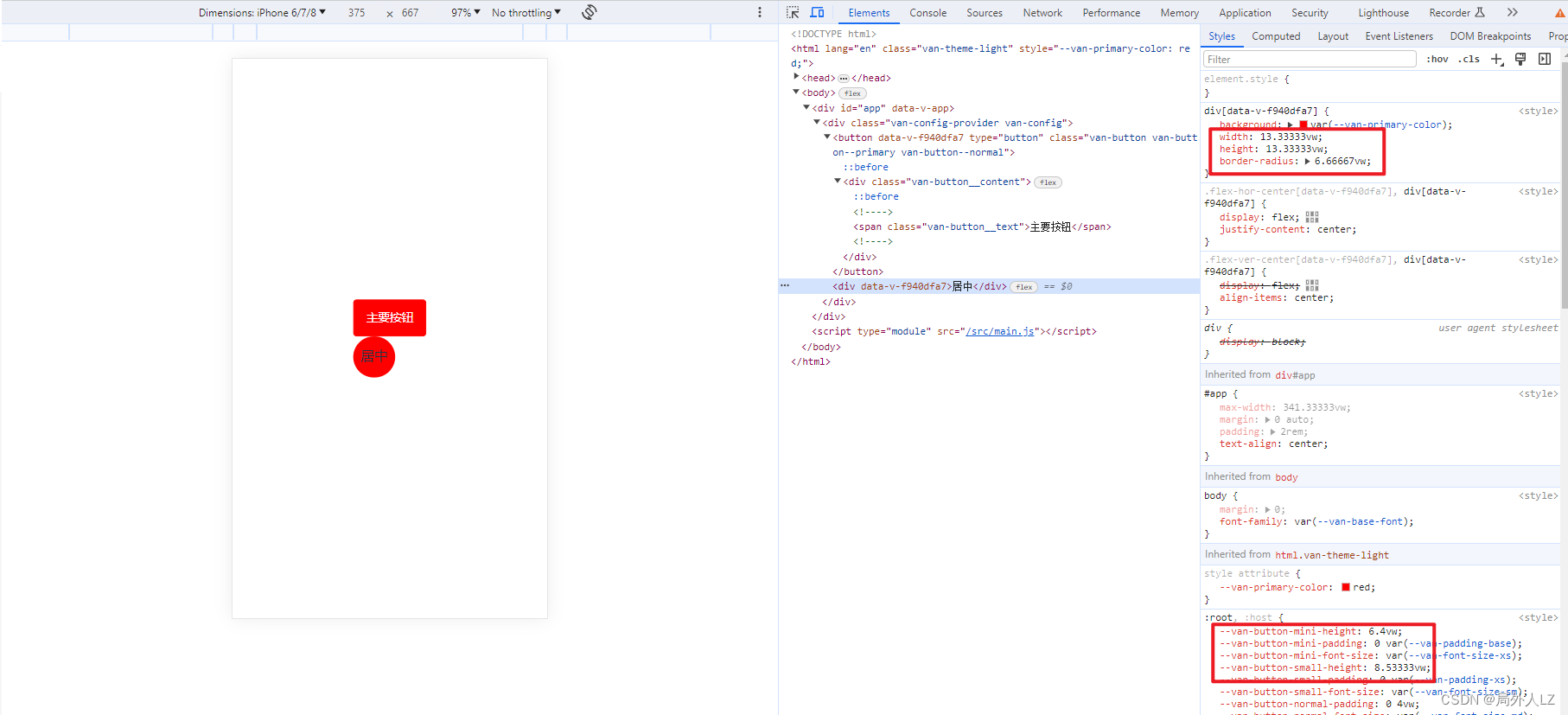Click flex badge next to body tag
This screenshot has height=715, width=1568.
pos(852,93)
